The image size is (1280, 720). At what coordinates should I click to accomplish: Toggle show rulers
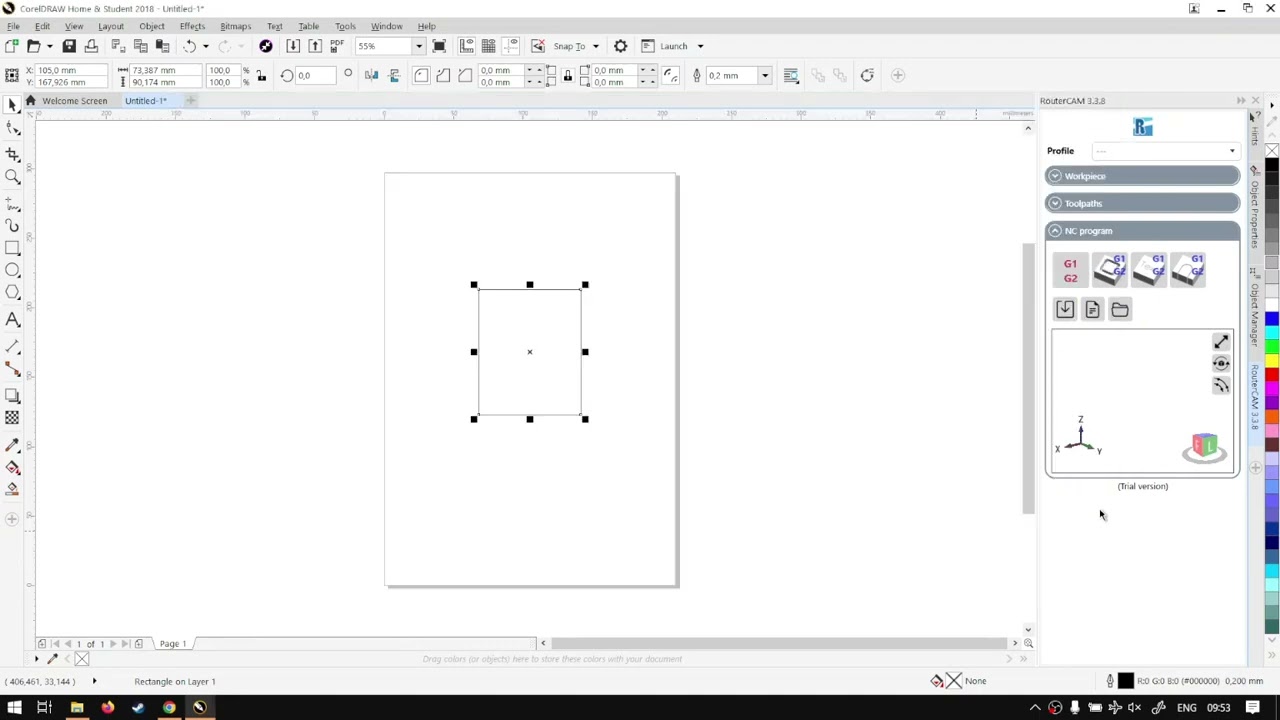(466, 46)
